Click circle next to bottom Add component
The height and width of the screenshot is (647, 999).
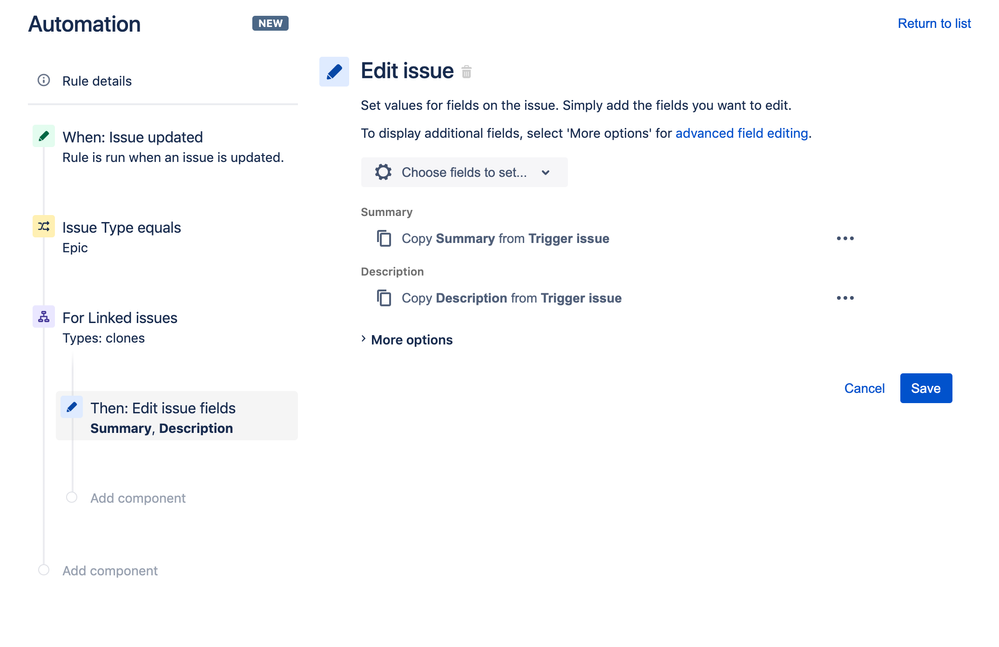click(43, 570)
